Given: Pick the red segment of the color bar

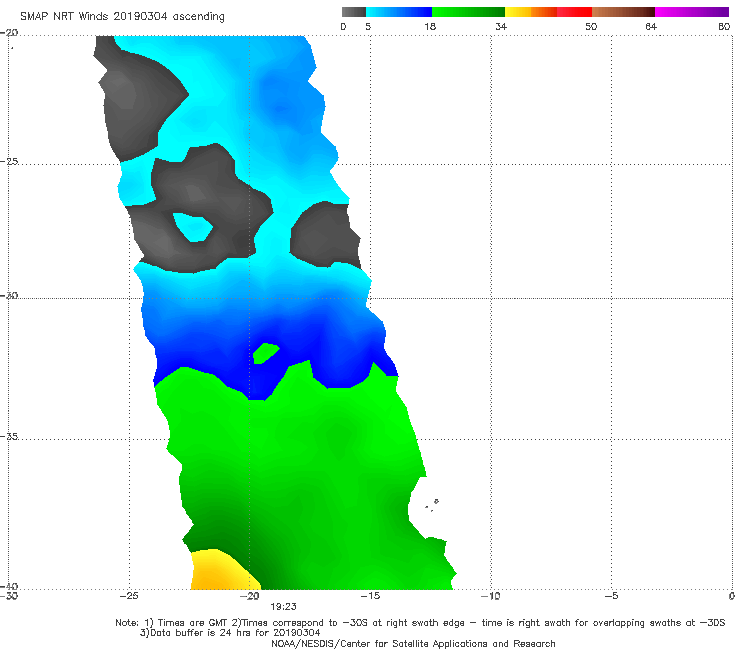Looking at the screenshot, I should pyautogui.click(x=574, y=12).
